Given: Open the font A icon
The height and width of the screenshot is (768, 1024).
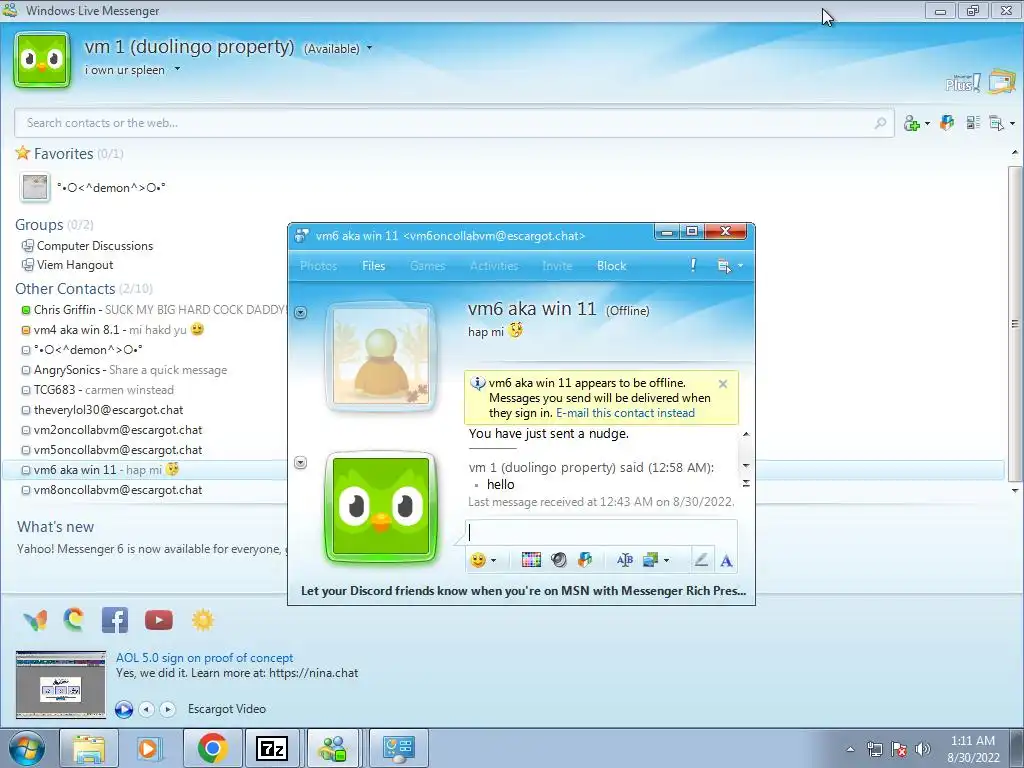Looking at the screenshot, I should pyautogui.click(x=726, y=560).
